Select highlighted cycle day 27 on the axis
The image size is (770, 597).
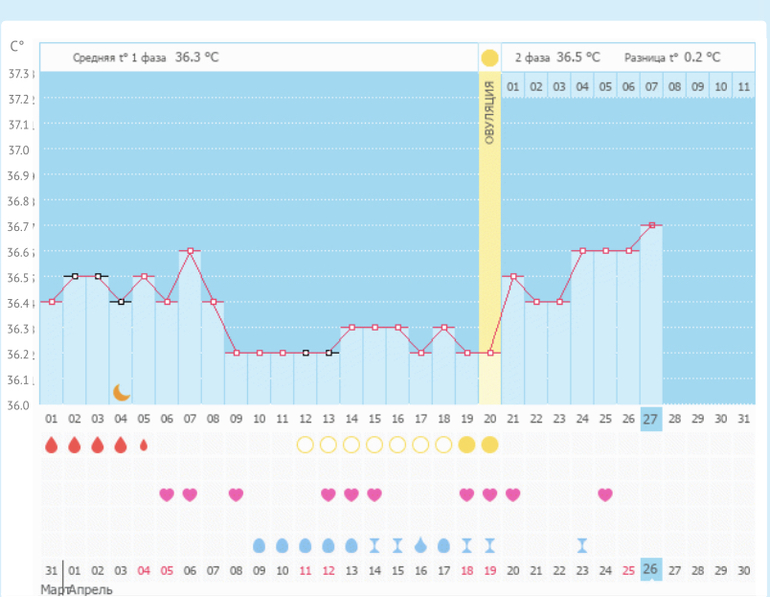point(651,418)
